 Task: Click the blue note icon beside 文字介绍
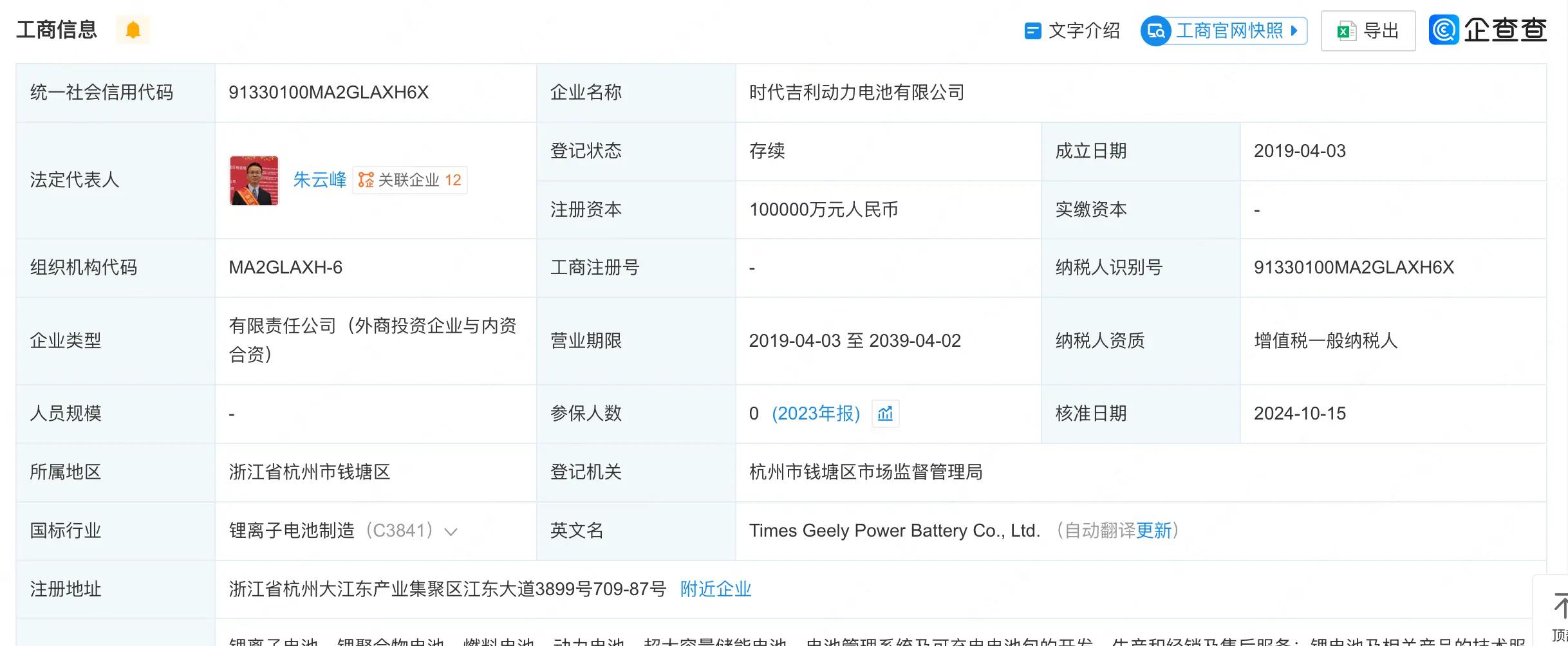[1032, 31]
